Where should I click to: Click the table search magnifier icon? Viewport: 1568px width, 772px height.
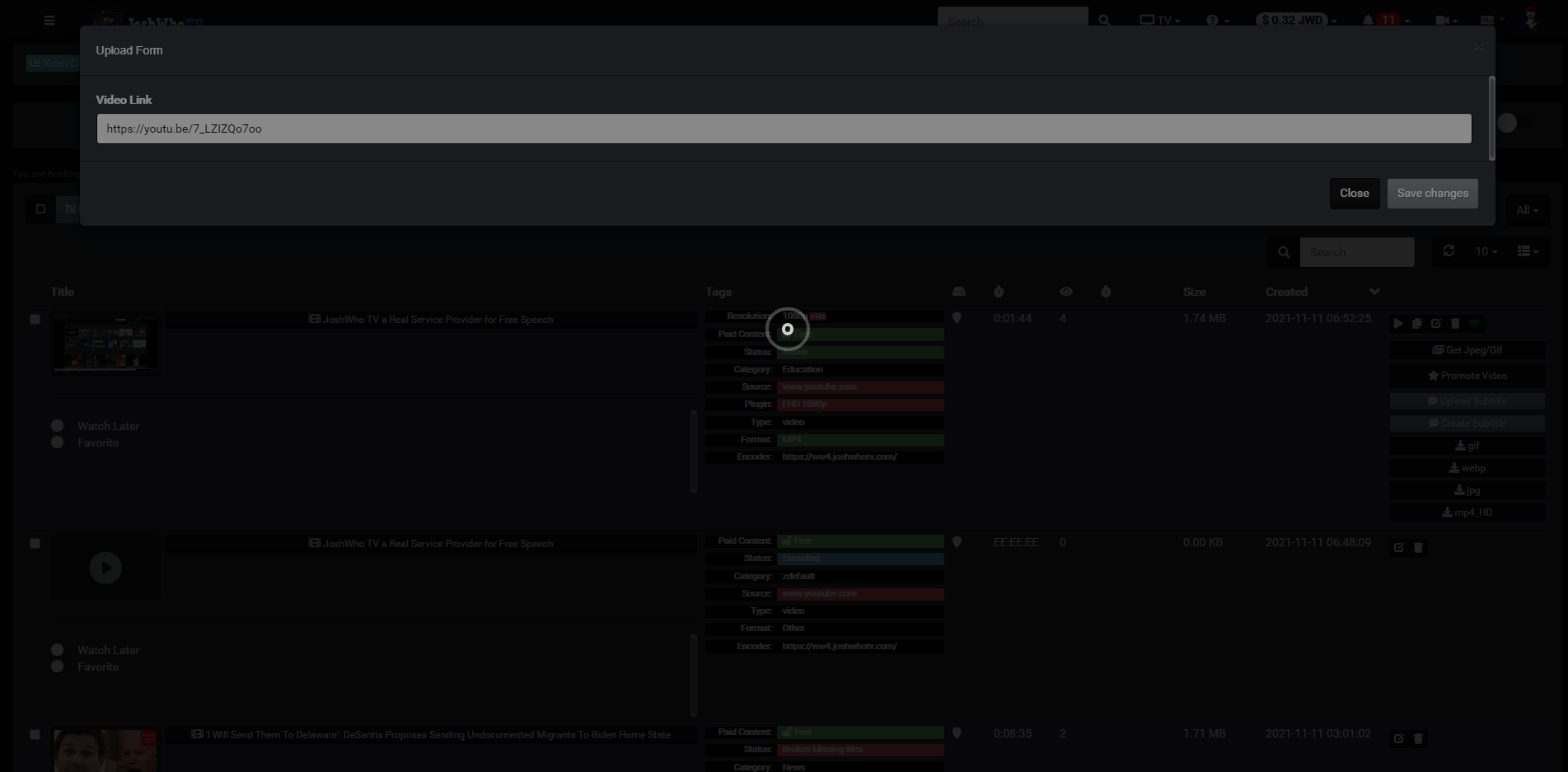click(1284, 252)
